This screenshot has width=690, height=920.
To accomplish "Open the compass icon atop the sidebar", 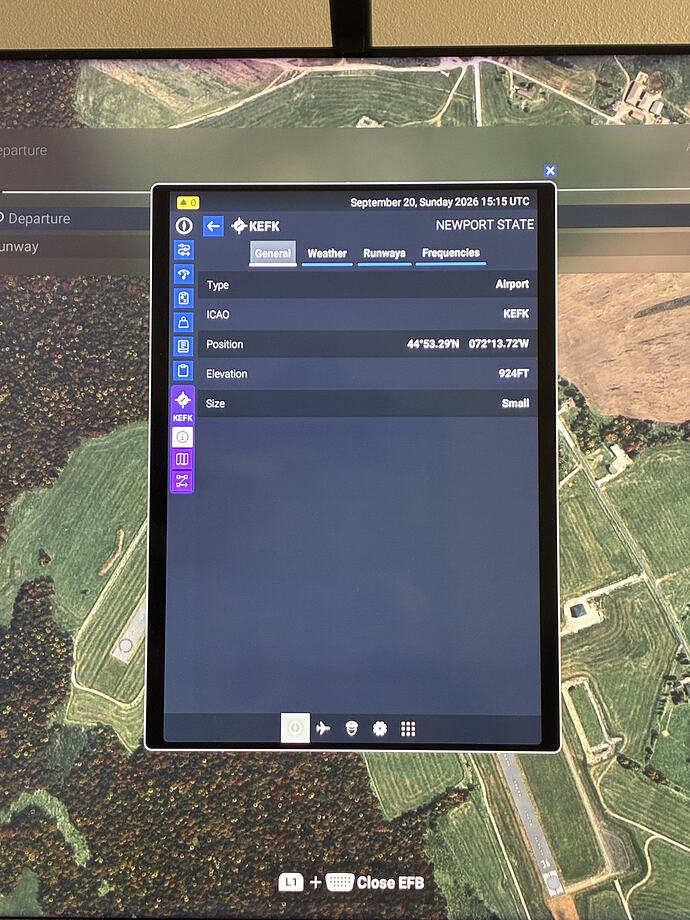I will [184, 226].
